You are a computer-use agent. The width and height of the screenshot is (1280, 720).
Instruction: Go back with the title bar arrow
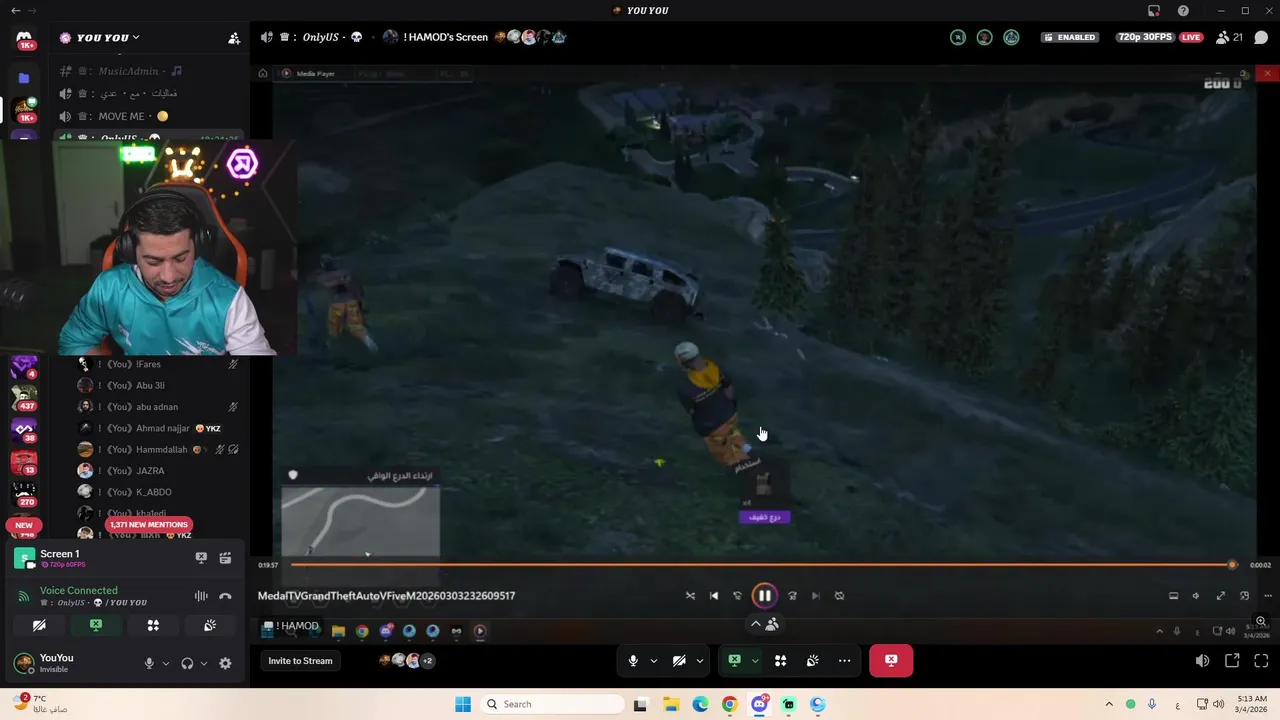click(15, 10)
